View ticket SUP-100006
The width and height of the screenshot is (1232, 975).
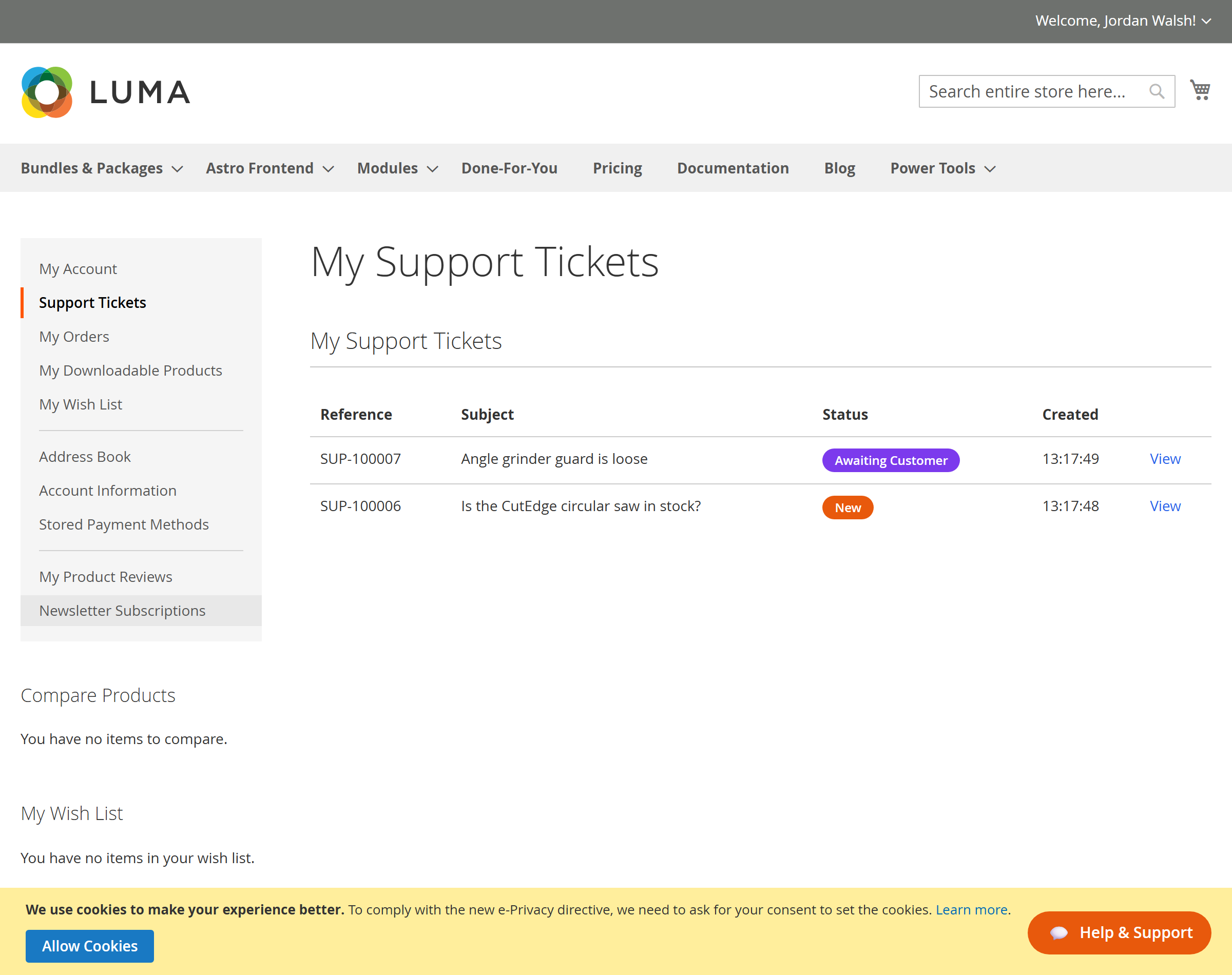pyautogui.click(x=1165, y=506)
